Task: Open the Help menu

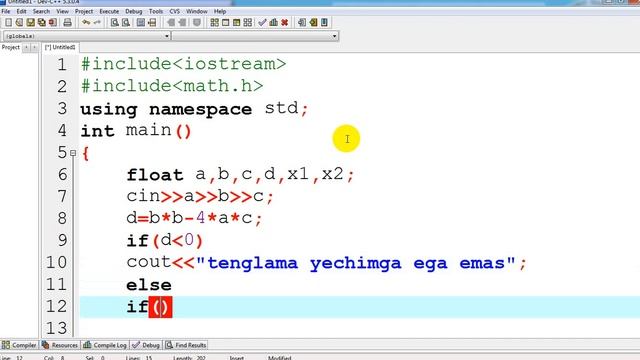Action: tap(220, 11)
